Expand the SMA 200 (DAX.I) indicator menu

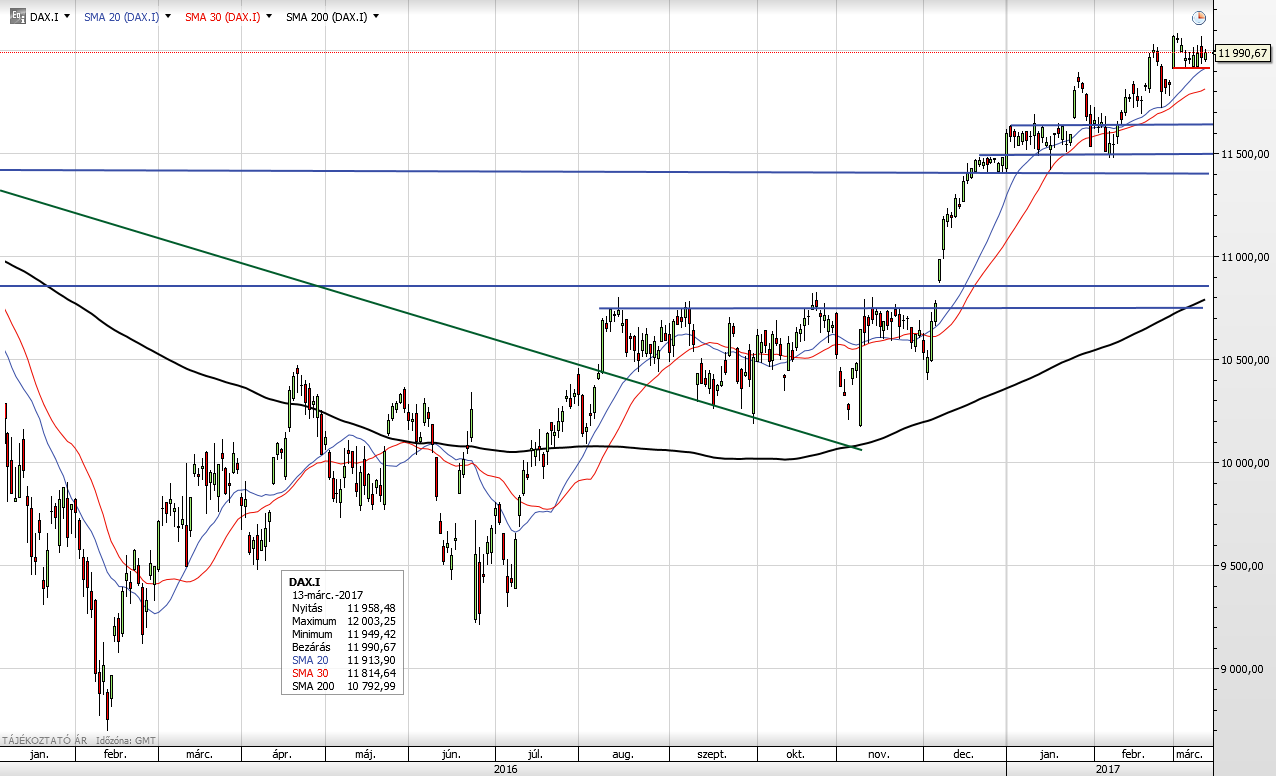[374, 17]
